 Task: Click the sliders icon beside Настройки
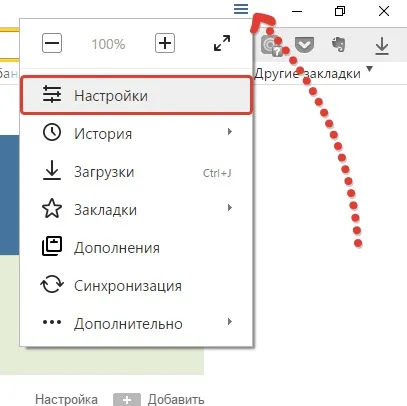point(52,94)
